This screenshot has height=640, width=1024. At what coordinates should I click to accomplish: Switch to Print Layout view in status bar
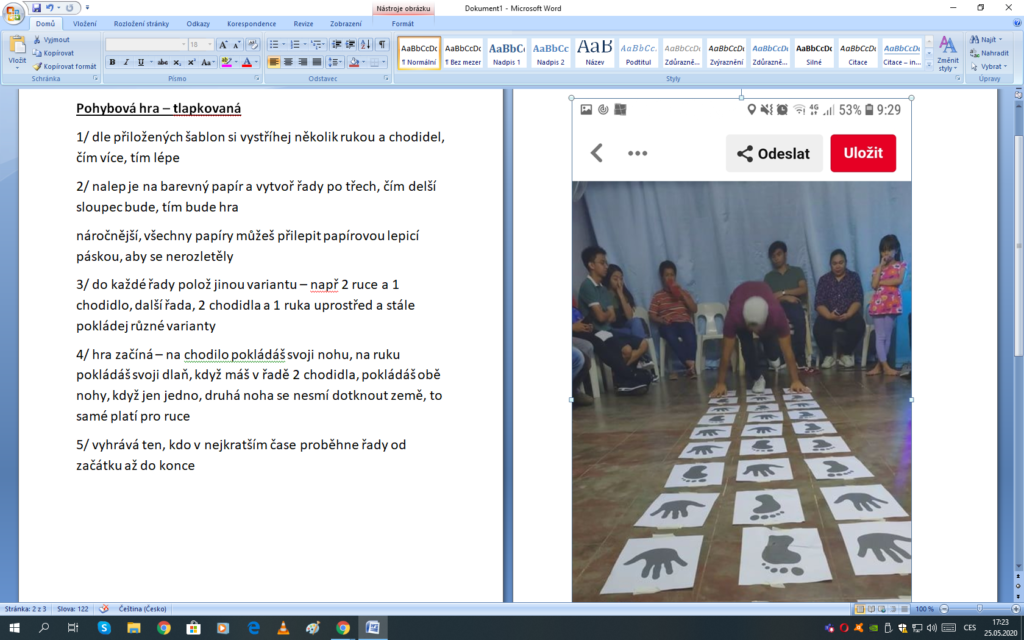pos(859,609)
